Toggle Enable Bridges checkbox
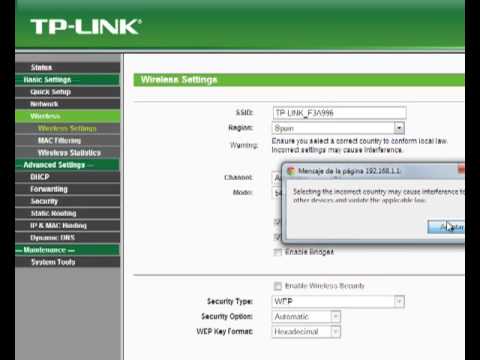Image resolution: width=480 pixels, height=360 pixels. click(x=277, y=252)
